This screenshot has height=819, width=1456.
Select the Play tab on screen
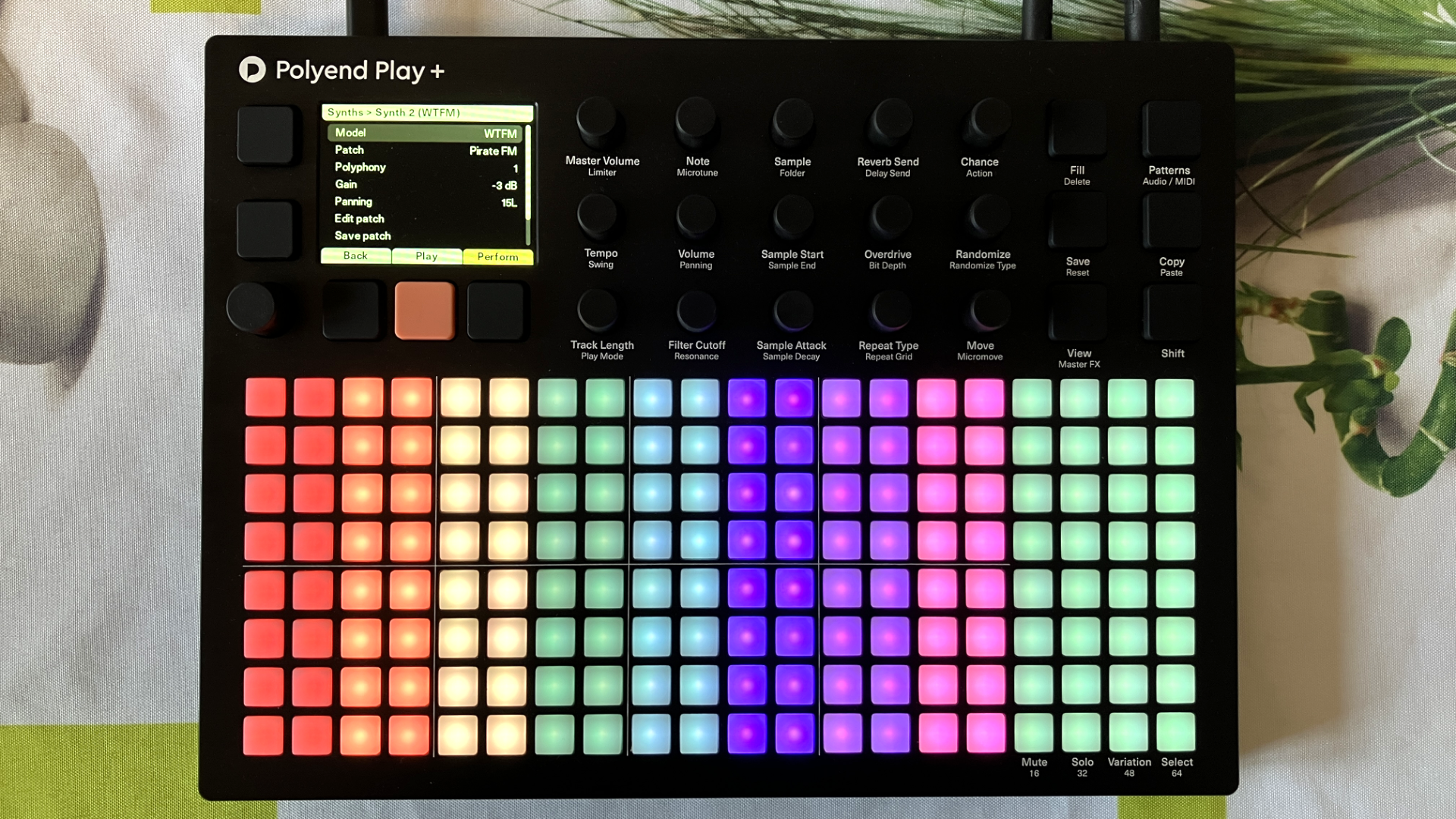[425, 256]
